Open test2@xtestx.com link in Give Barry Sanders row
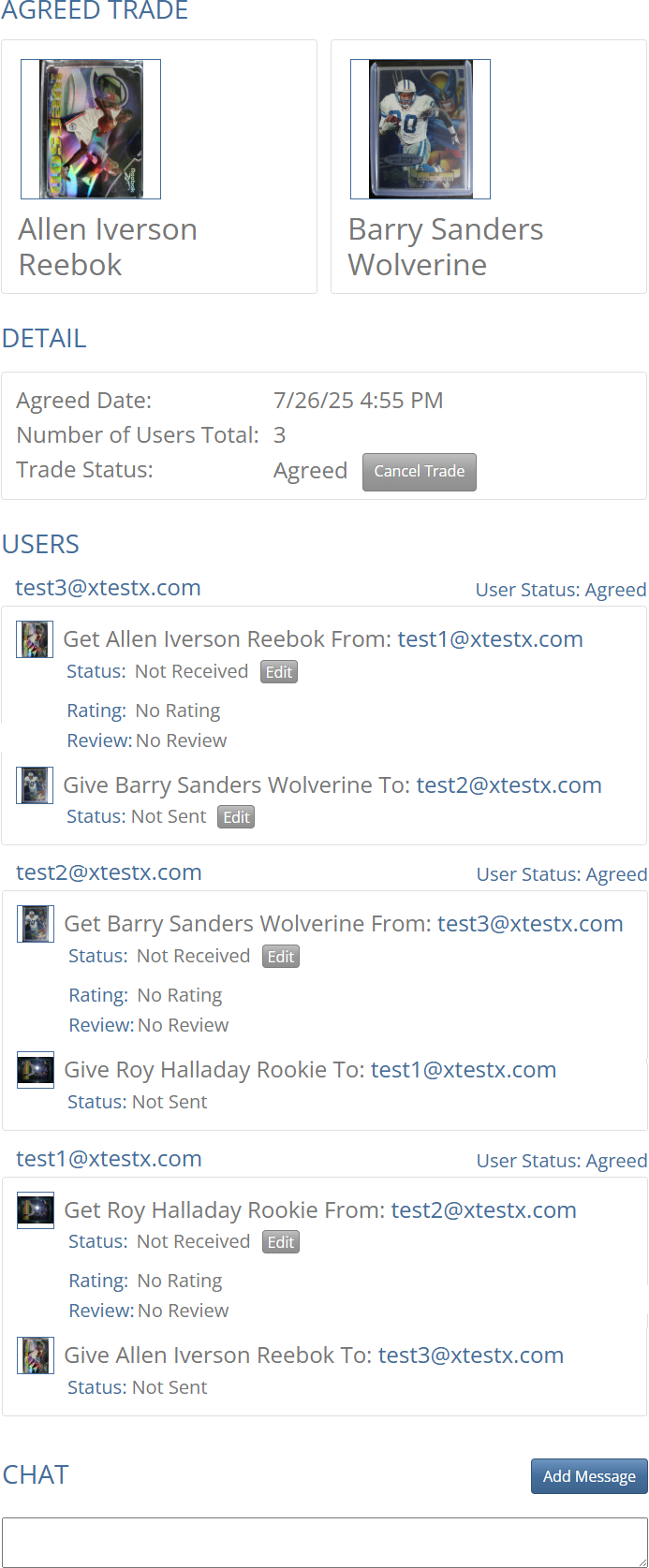The width and height of the screenshot is (649, 1568). (x=509, y=785)
